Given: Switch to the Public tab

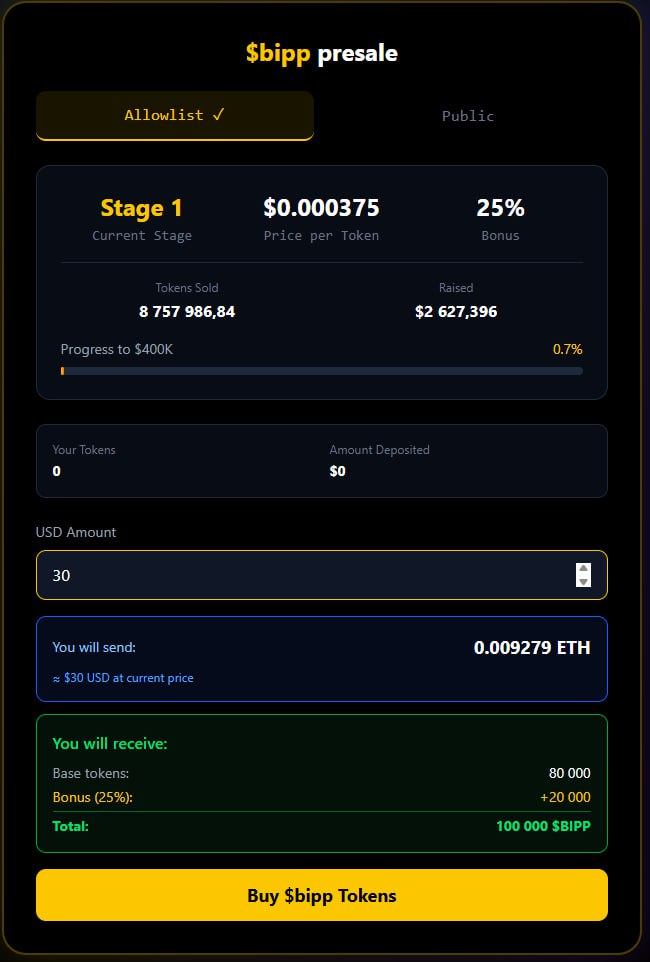Looking at the screenshot, I should pos(468,116).
